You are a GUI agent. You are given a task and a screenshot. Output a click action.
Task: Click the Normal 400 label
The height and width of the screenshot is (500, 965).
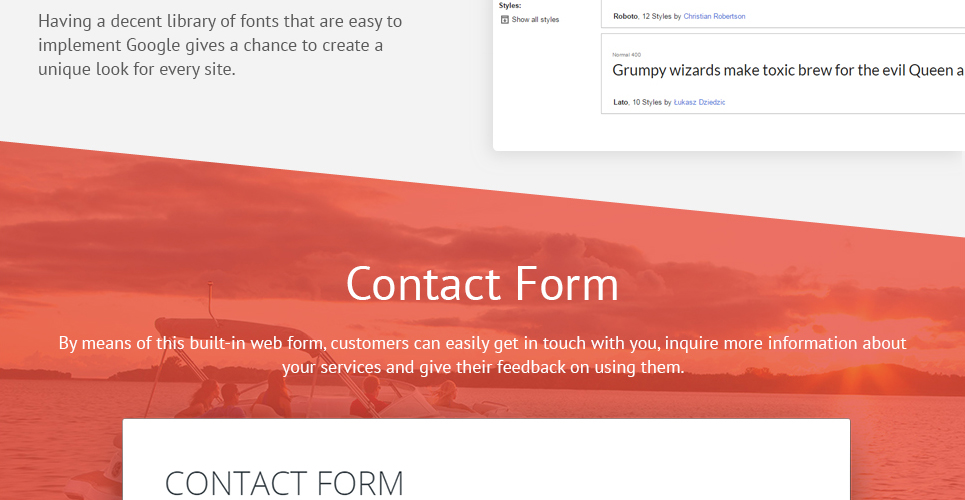point(626,55)
